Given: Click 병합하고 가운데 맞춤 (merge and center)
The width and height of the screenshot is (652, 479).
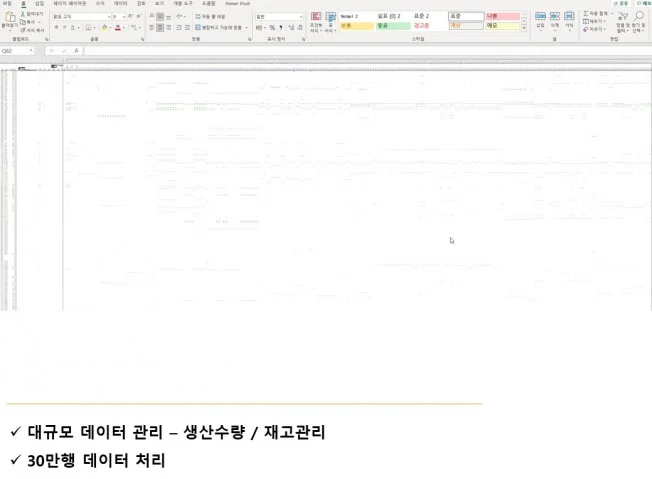Looking at the screenshot, I should coord(219,27).
